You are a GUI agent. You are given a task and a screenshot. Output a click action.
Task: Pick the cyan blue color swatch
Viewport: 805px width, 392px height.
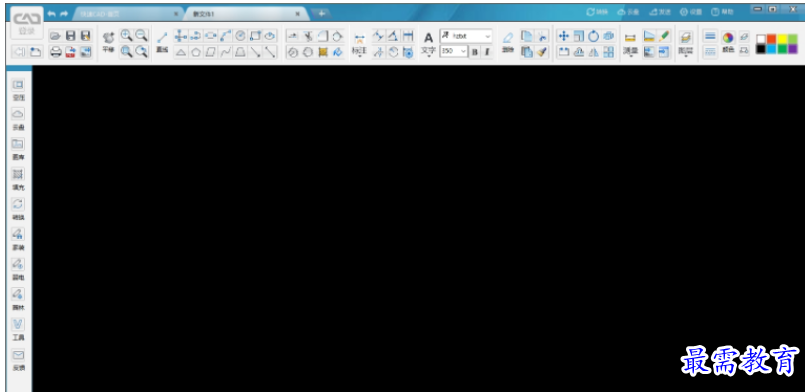click(771, 49)
